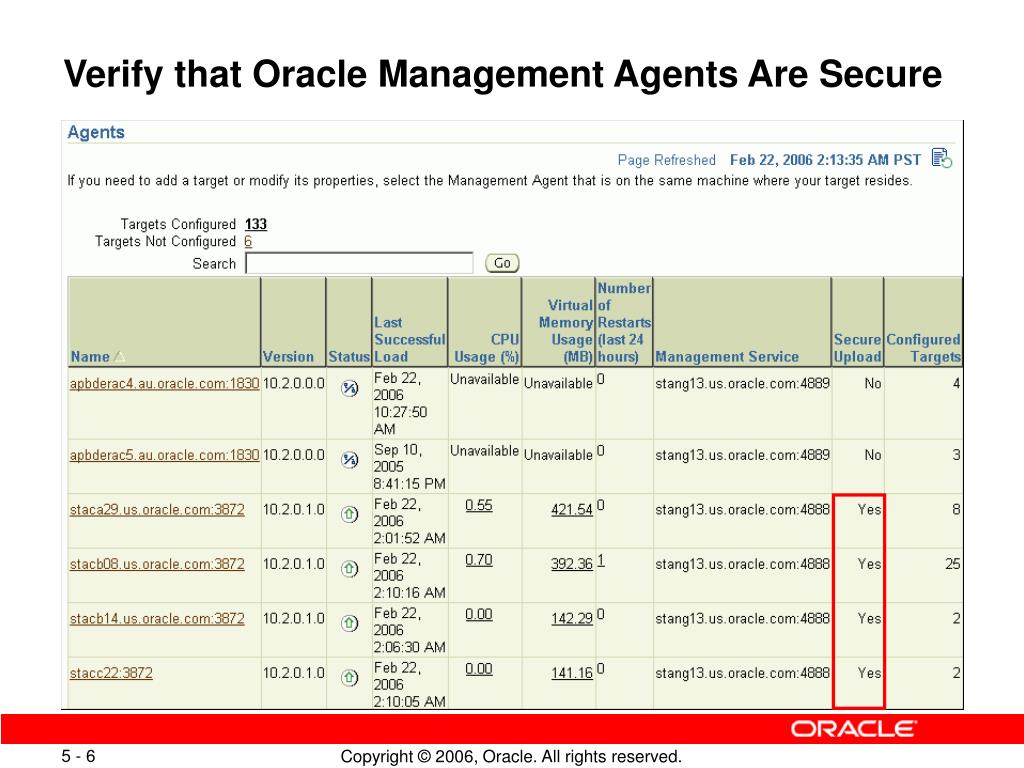Open agent stacb14.us.oracle.com:3872
The width and height of the screenshot is (1024, 768).
pos(157,618)
